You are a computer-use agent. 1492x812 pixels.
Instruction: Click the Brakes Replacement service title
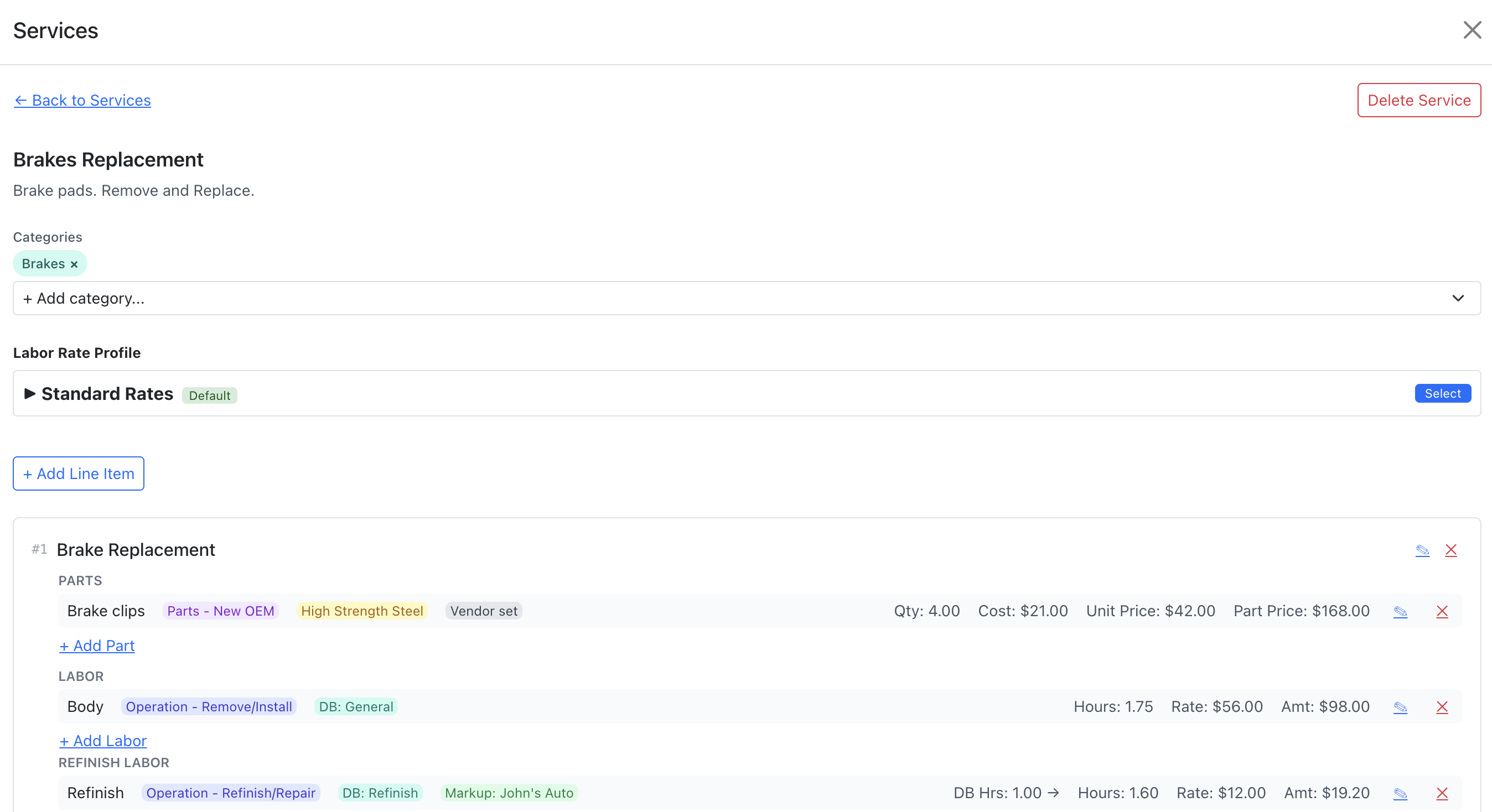[x=108, y=160]
